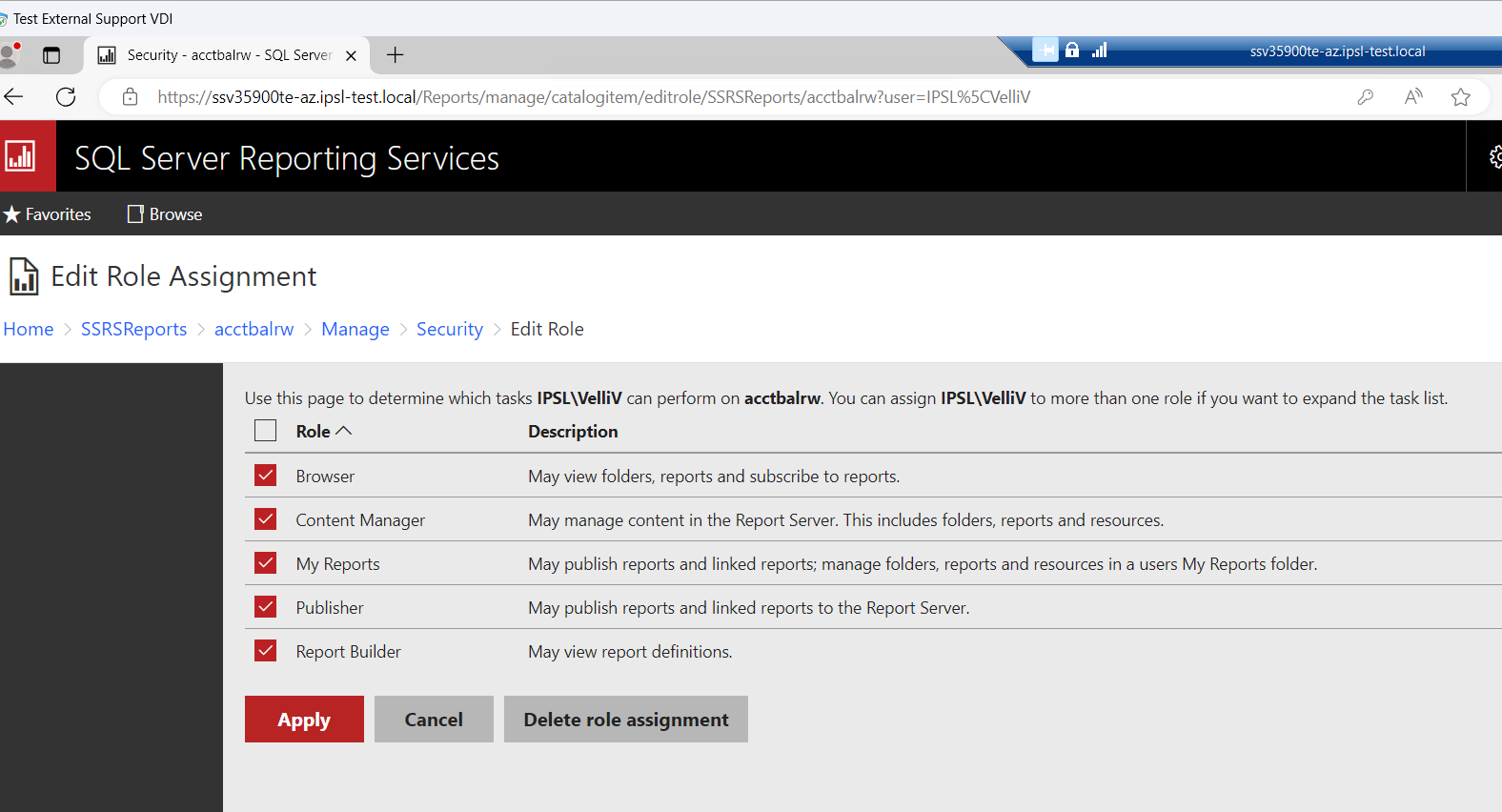The image size is (1502, 812).
Task: Open Favorites in the navigation bar
Action: tap(47, 214)
